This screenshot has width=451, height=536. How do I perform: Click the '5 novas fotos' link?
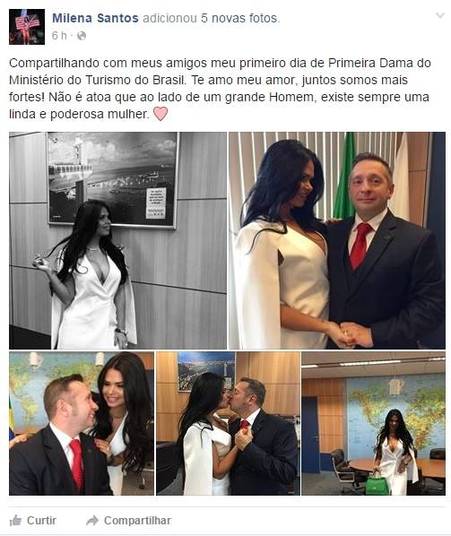(x=240, y=18)
